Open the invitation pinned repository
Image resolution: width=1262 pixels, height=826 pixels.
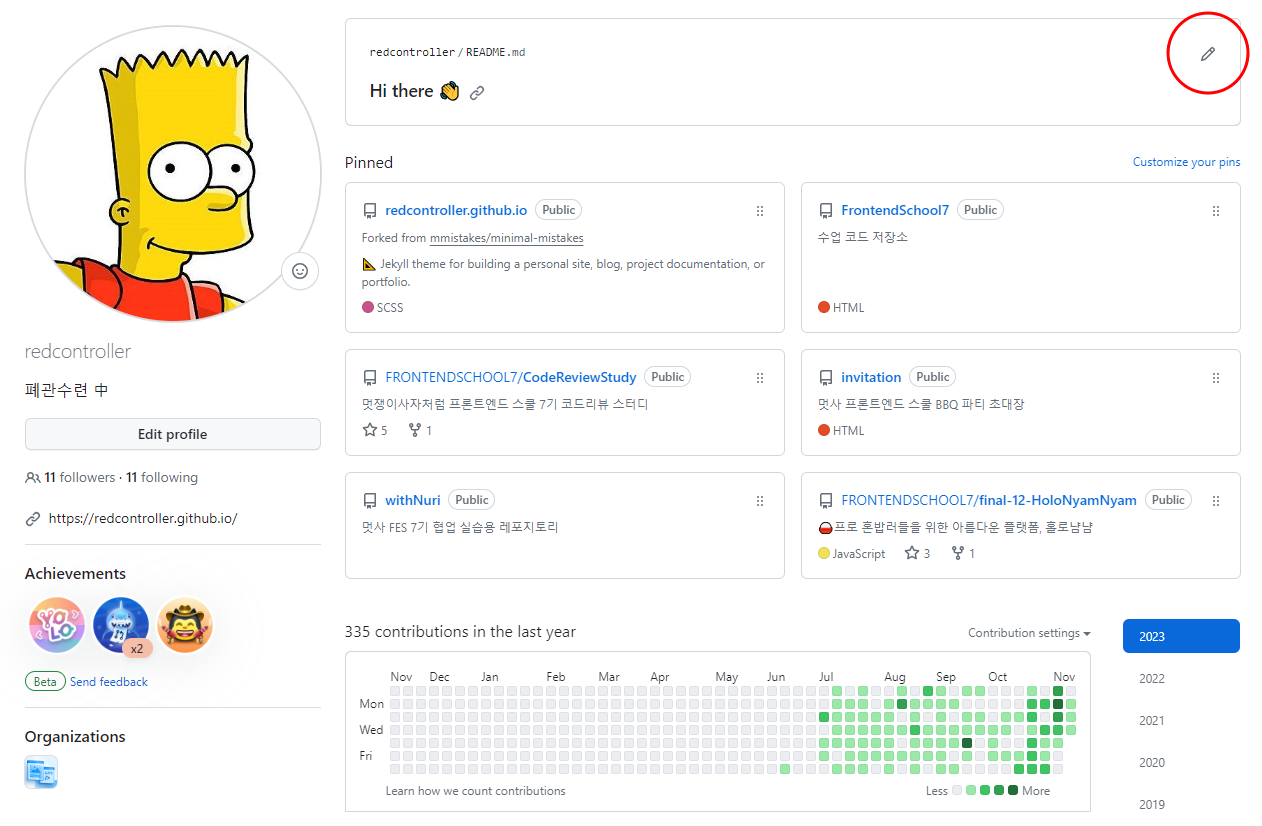871,377
